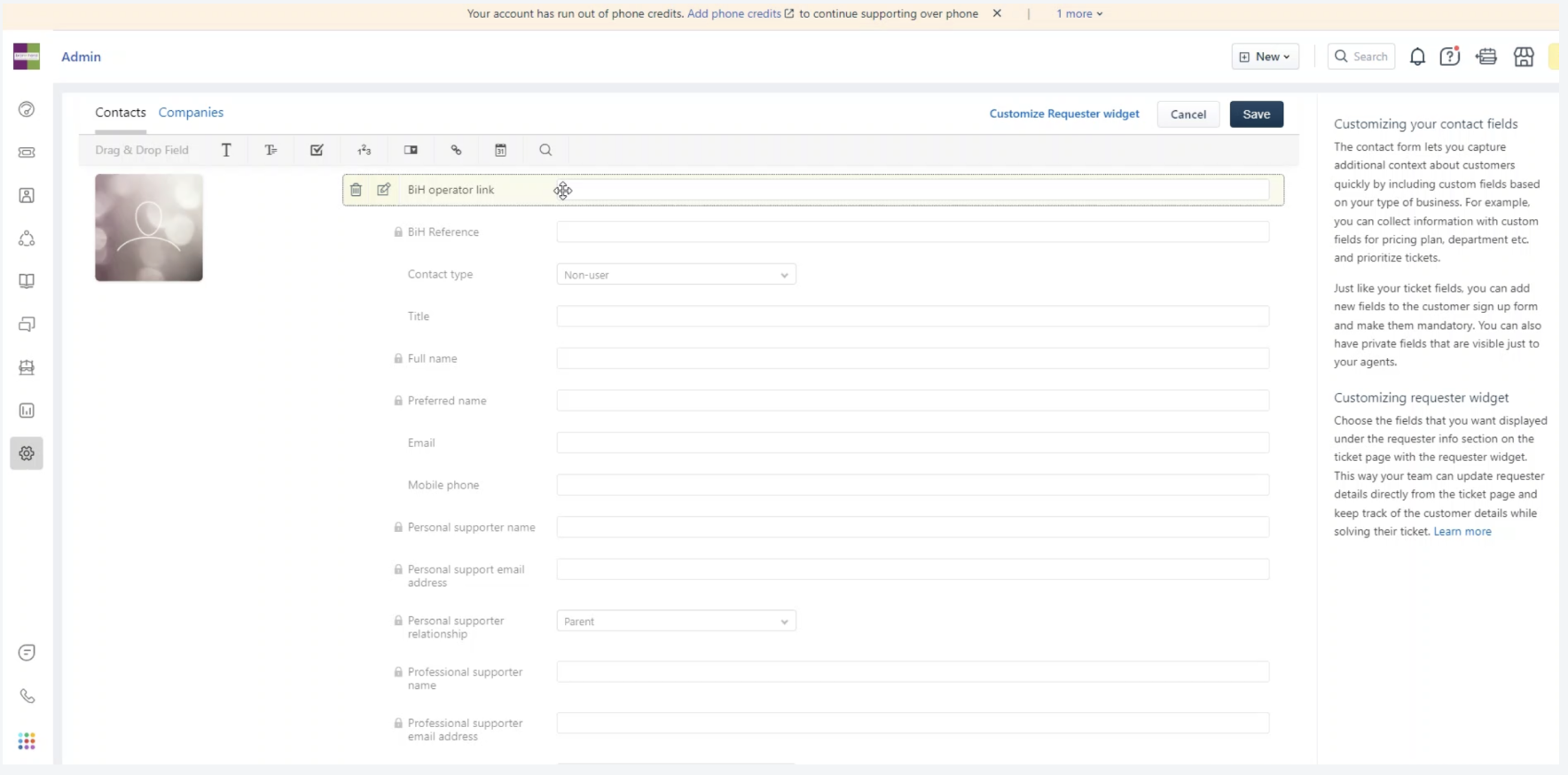Click the Professional supporter name input
The height and width of the screenshot is (775, 1568).
[x=913, y=672]
